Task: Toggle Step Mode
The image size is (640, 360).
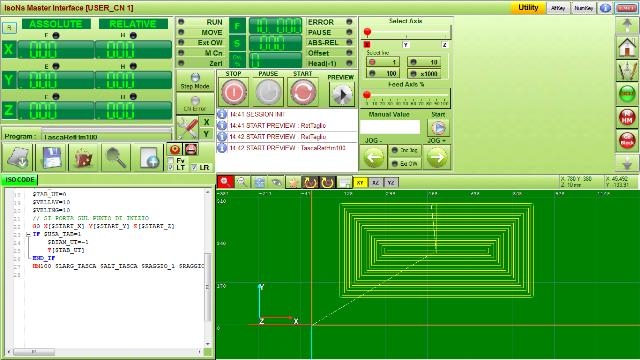Action: pyautogui.click(x=195, y=81)
